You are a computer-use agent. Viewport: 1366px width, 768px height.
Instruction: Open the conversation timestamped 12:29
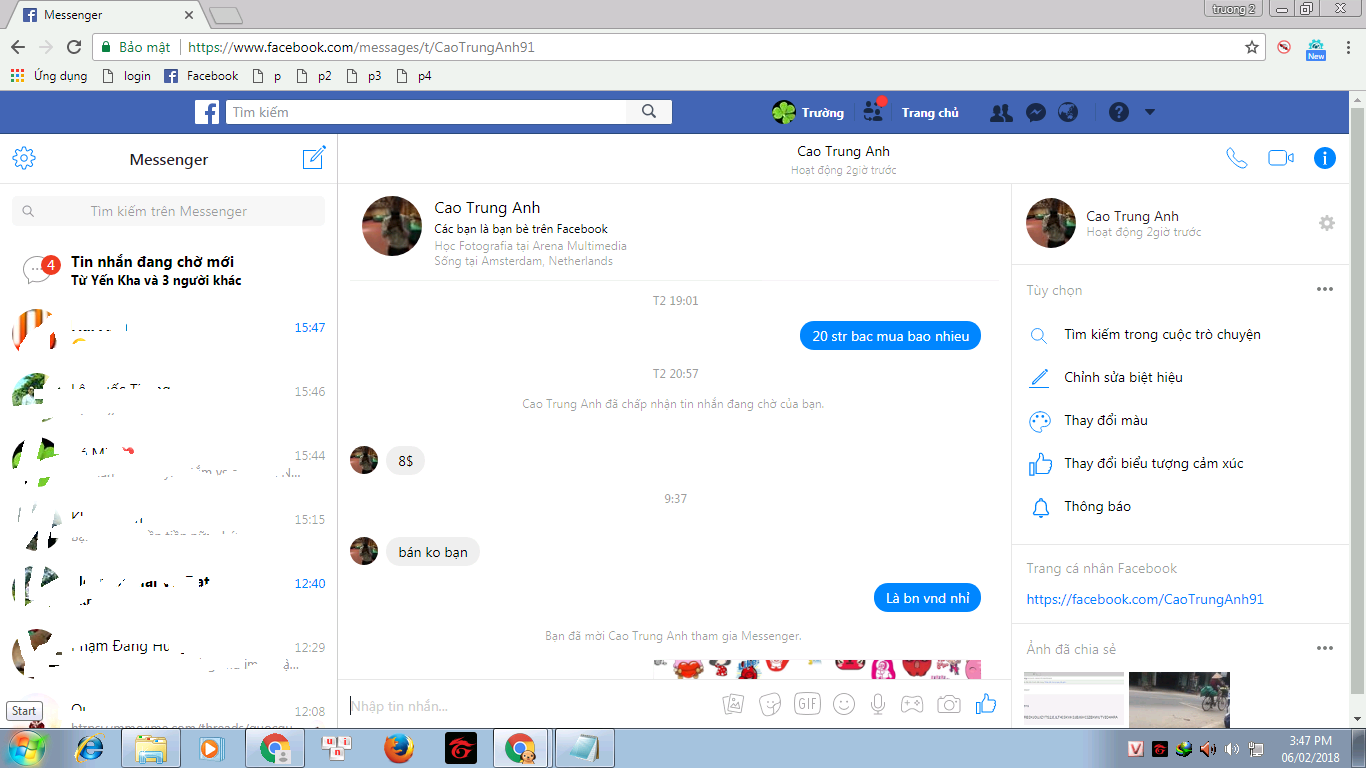(169, 652)
